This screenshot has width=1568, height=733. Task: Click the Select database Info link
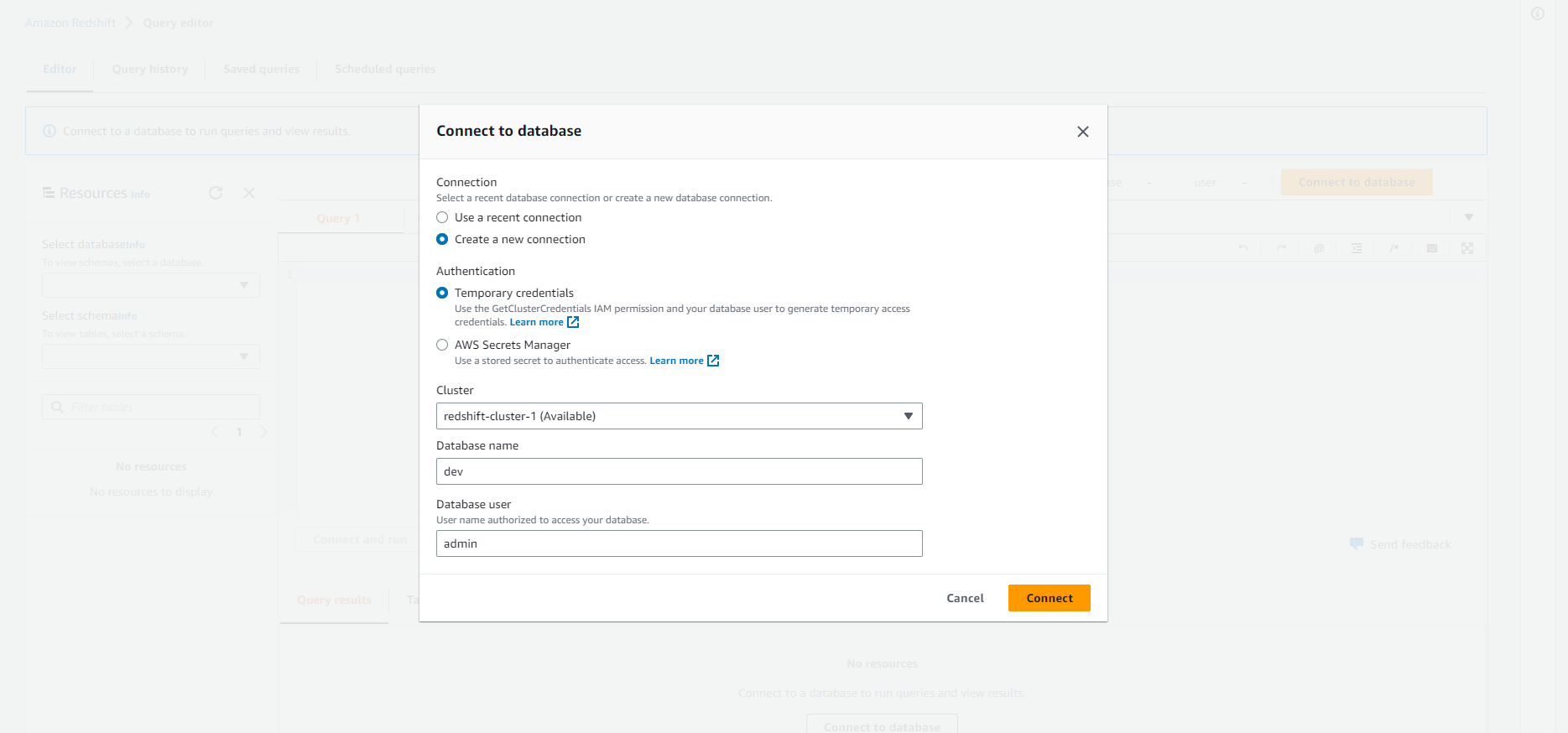coord(135,245)
